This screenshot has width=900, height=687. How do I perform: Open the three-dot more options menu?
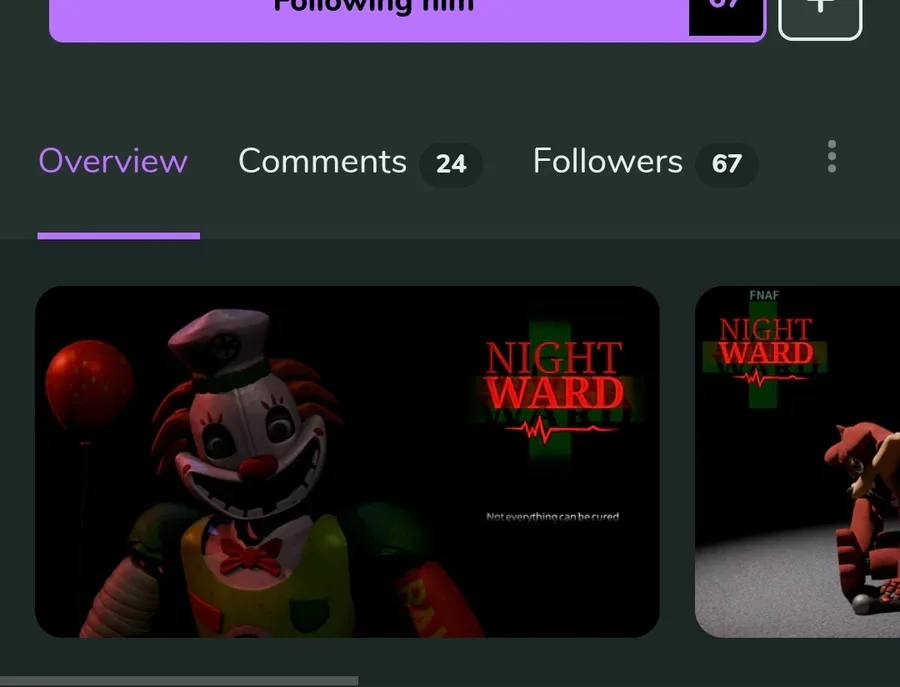[832, 156]
